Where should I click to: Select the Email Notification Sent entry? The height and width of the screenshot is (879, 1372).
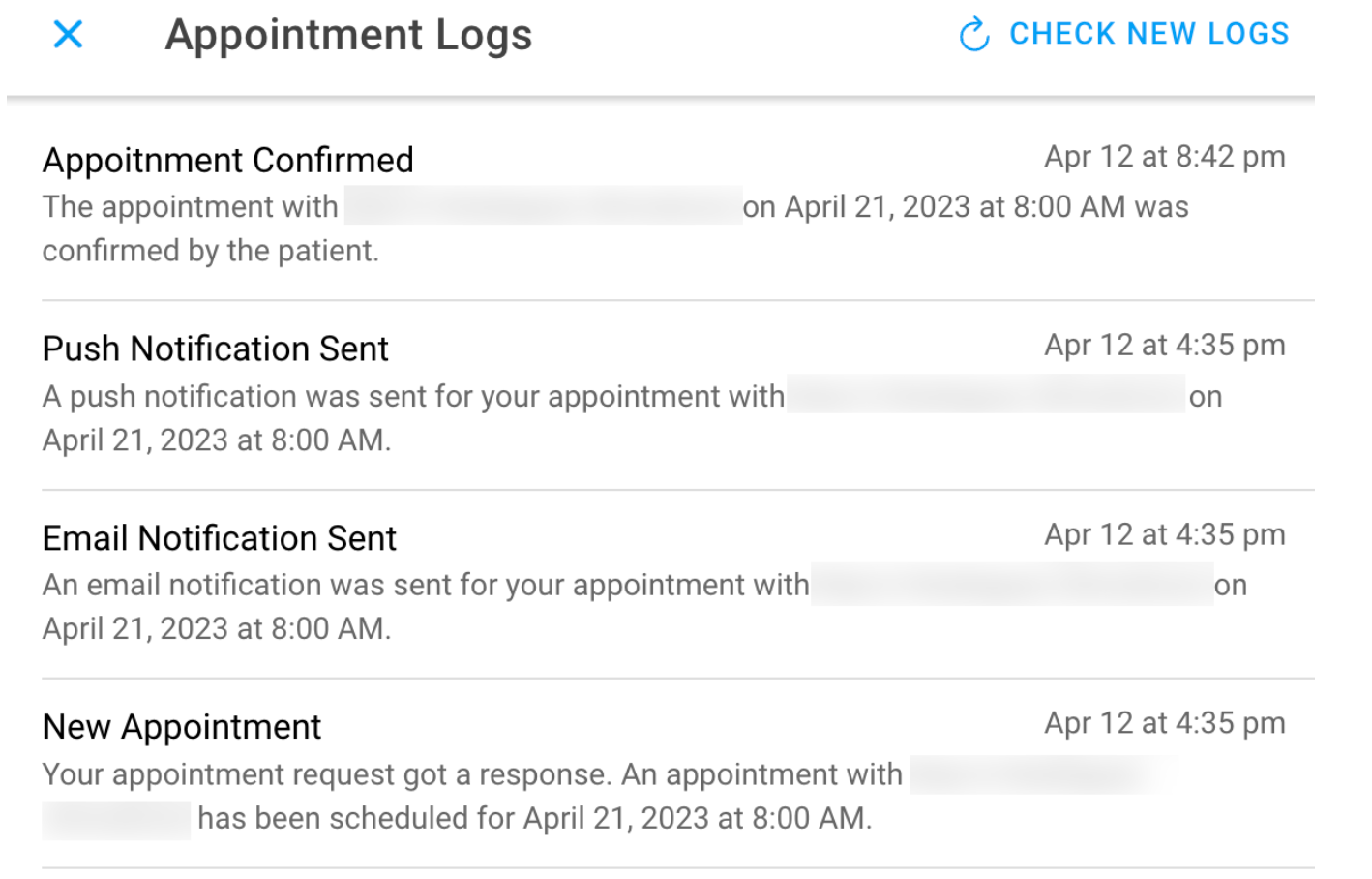click(219, 538)
